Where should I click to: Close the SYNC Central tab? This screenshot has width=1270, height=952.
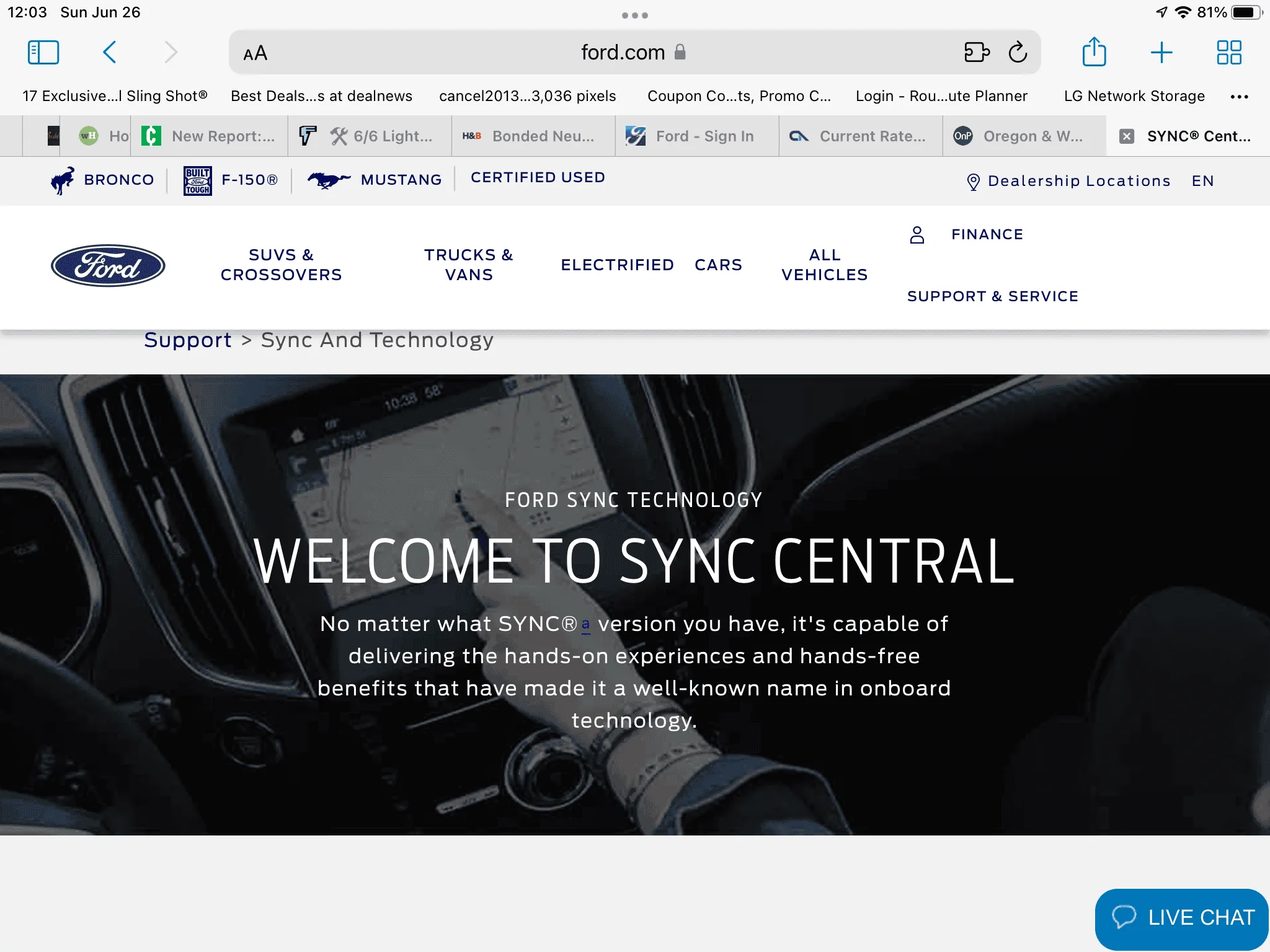[1127, 136]
